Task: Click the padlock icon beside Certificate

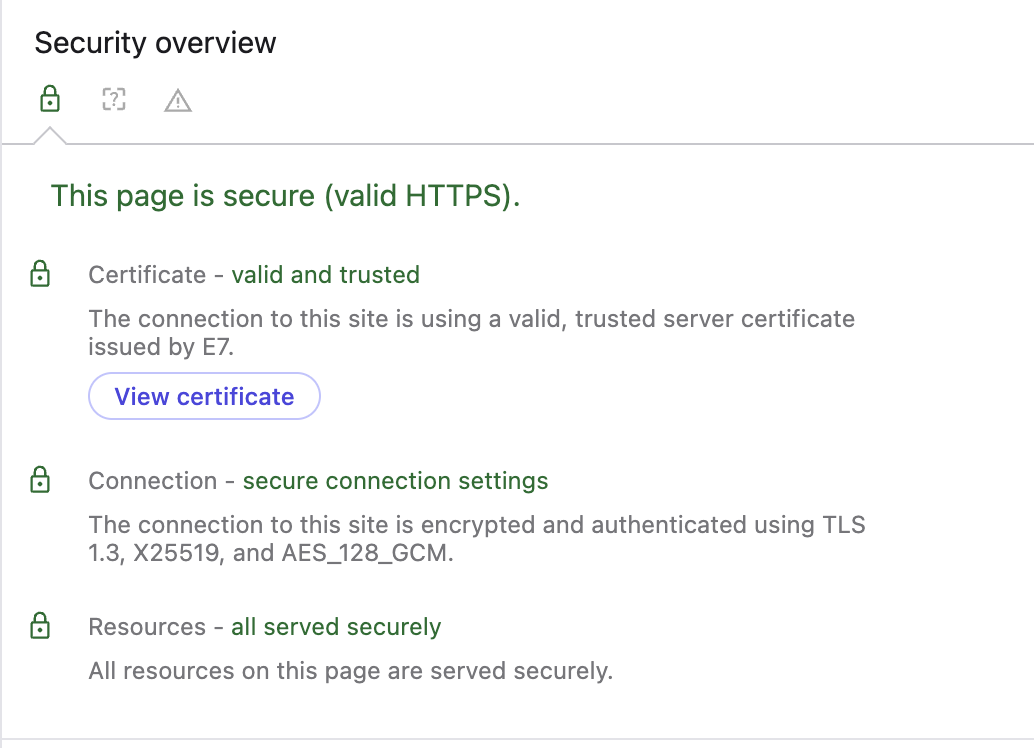Action: point(40,274)
